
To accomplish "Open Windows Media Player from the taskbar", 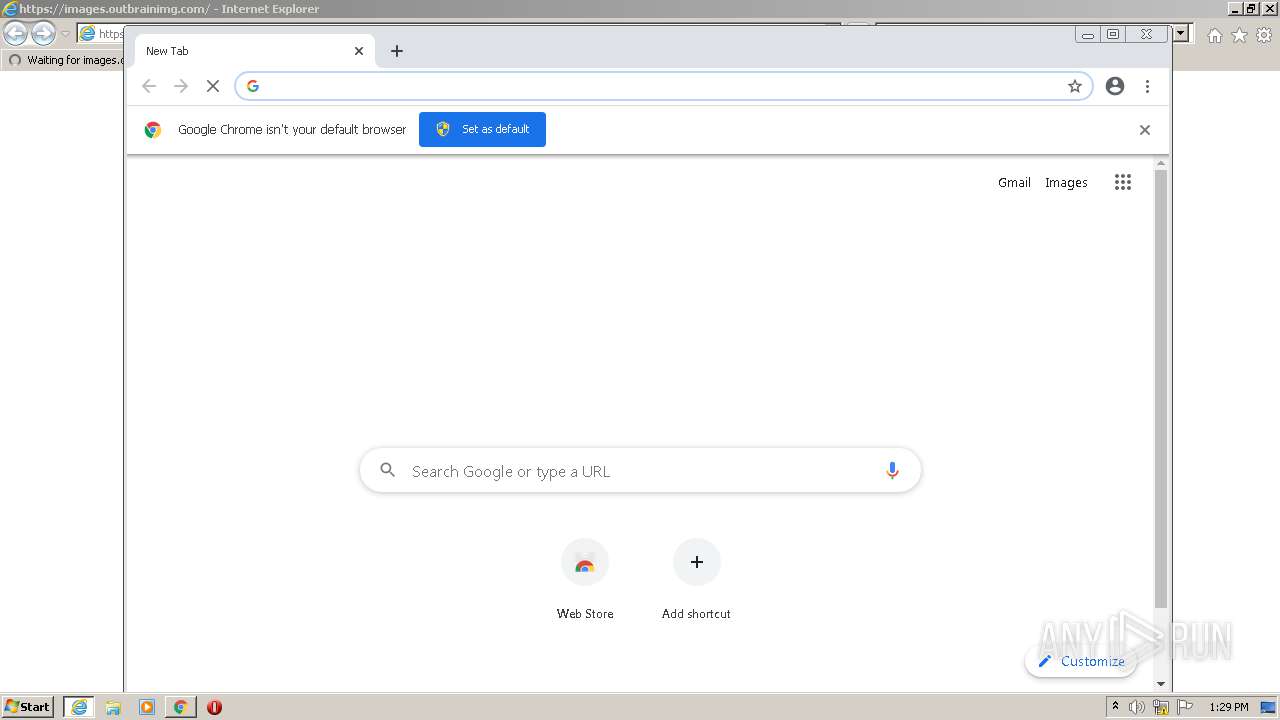I will 147,707.
